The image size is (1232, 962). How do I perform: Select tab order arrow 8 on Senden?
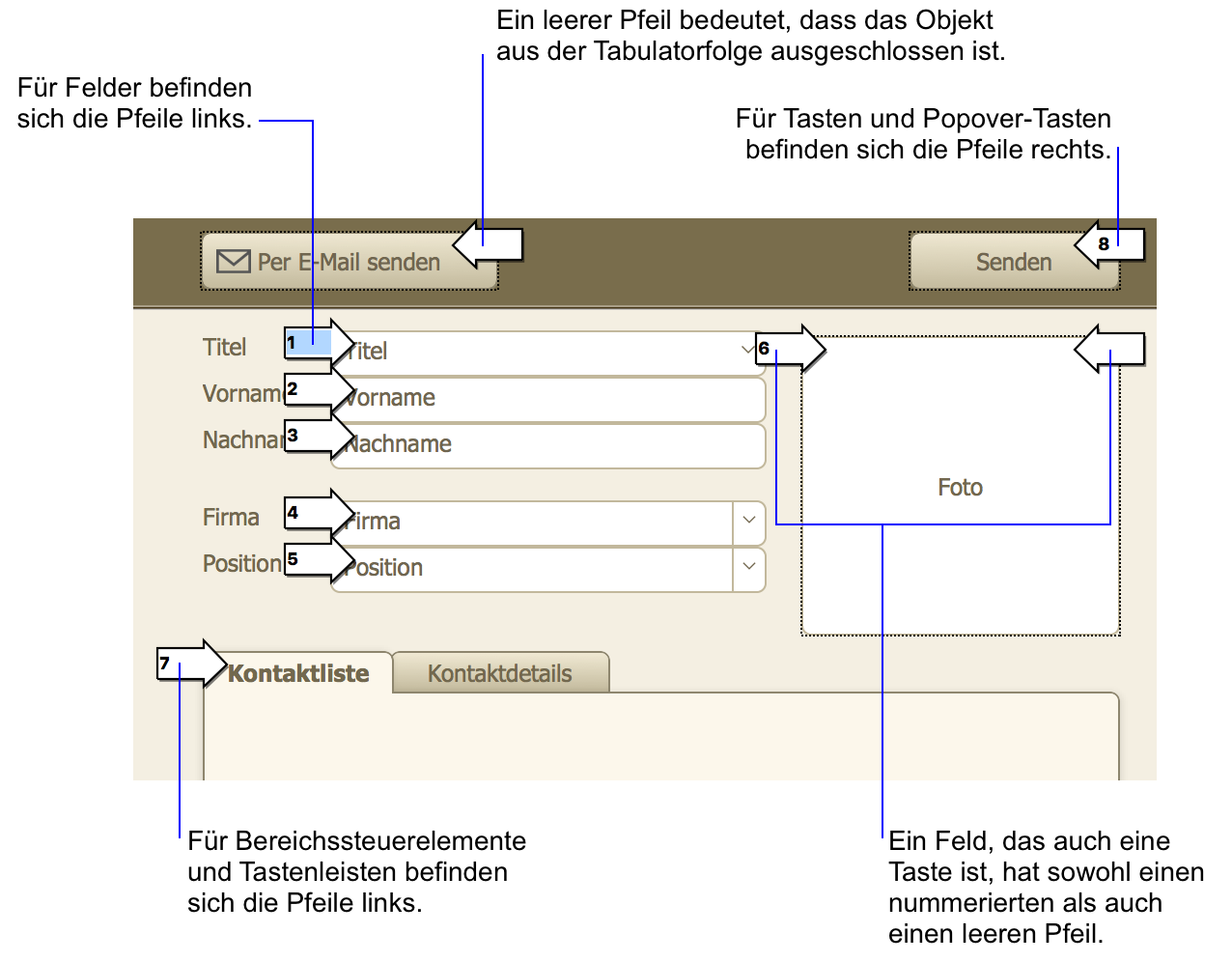[1110, 244]
